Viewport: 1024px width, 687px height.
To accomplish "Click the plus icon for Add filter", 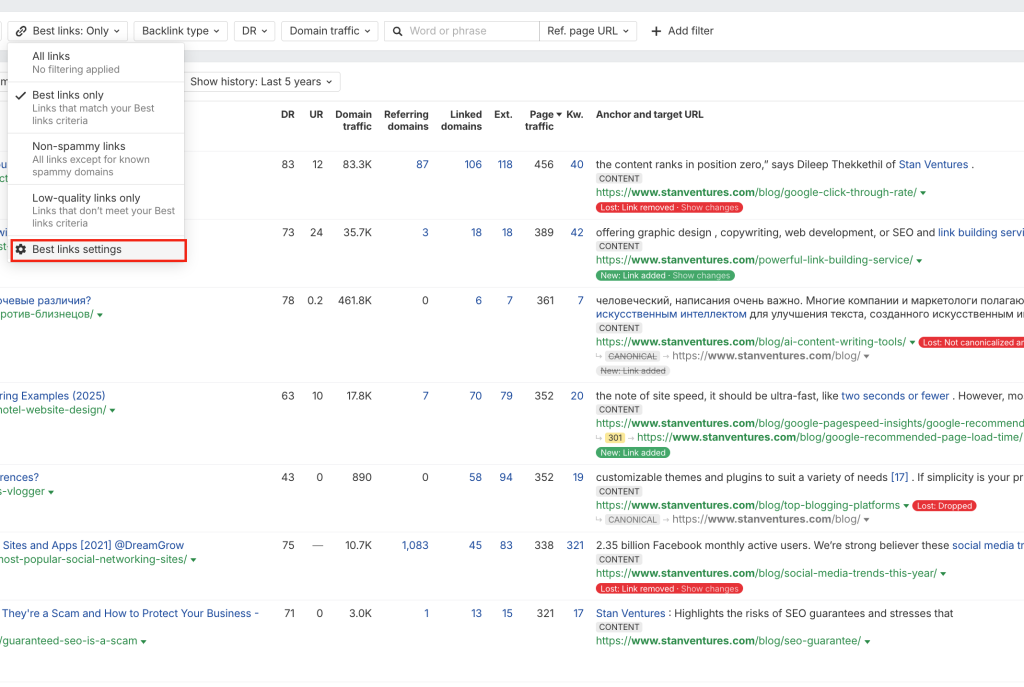I will pos(657,31).
